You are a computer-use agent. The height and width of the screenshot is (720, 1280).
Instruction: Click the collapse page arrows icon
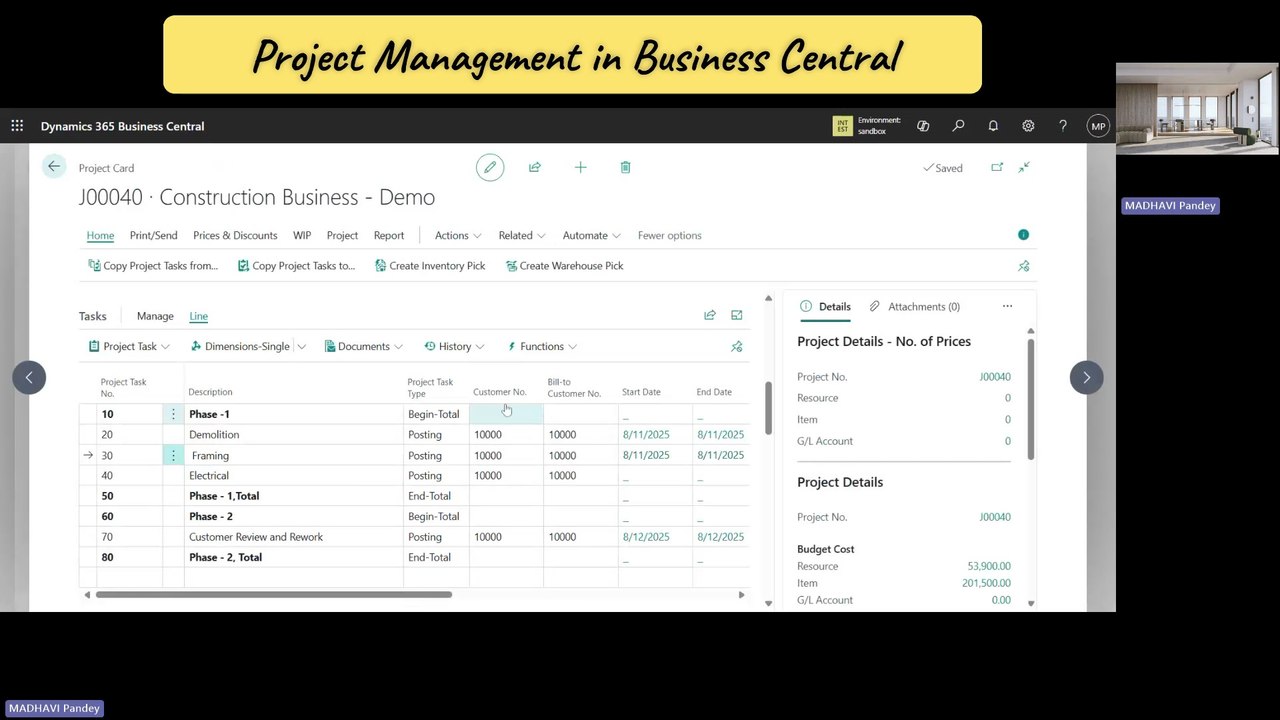[1024, 167]
